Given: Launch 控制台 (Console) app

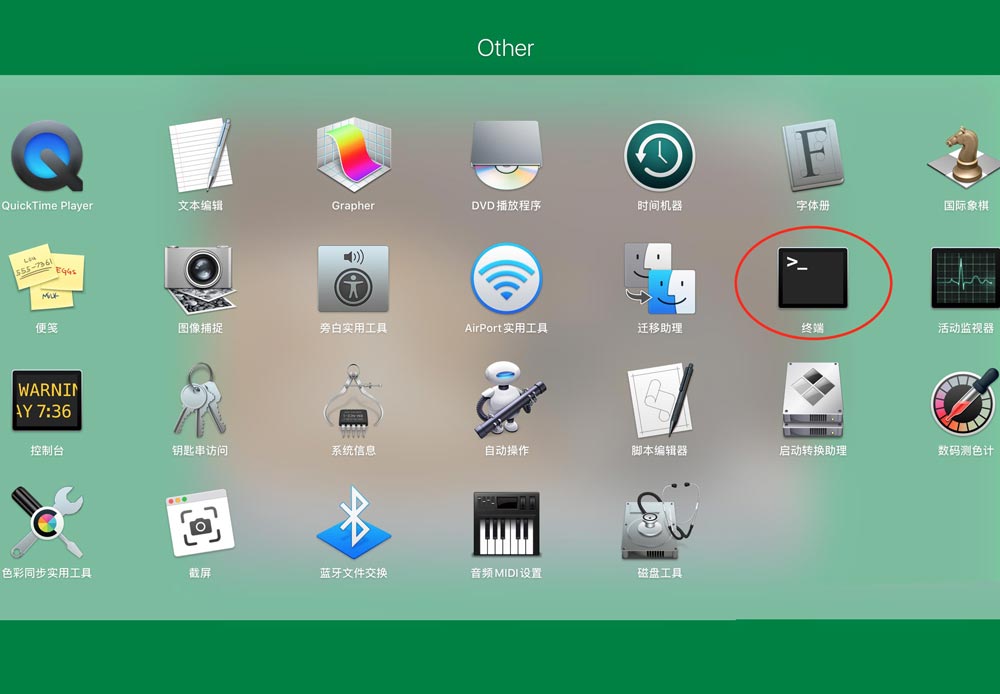Looking at the screenshot, I should click(47, 401).
